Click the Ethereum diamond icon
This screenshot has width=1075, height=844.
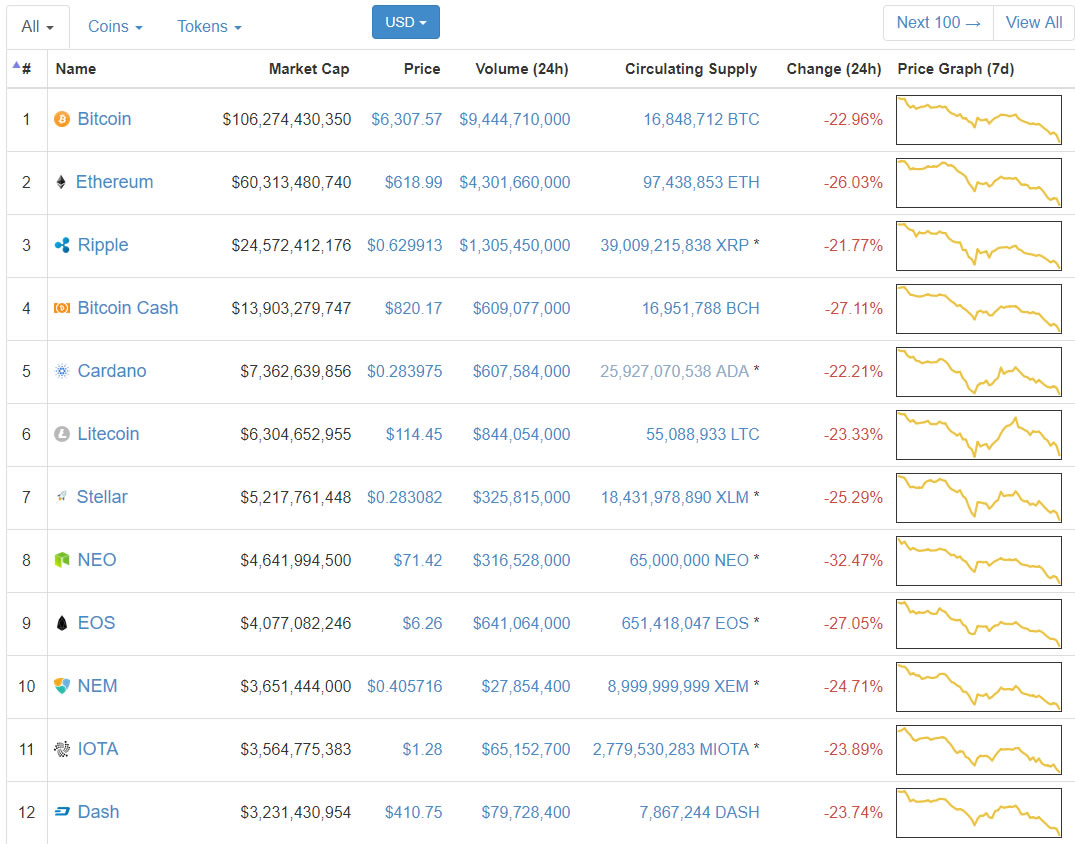point(60,182)
